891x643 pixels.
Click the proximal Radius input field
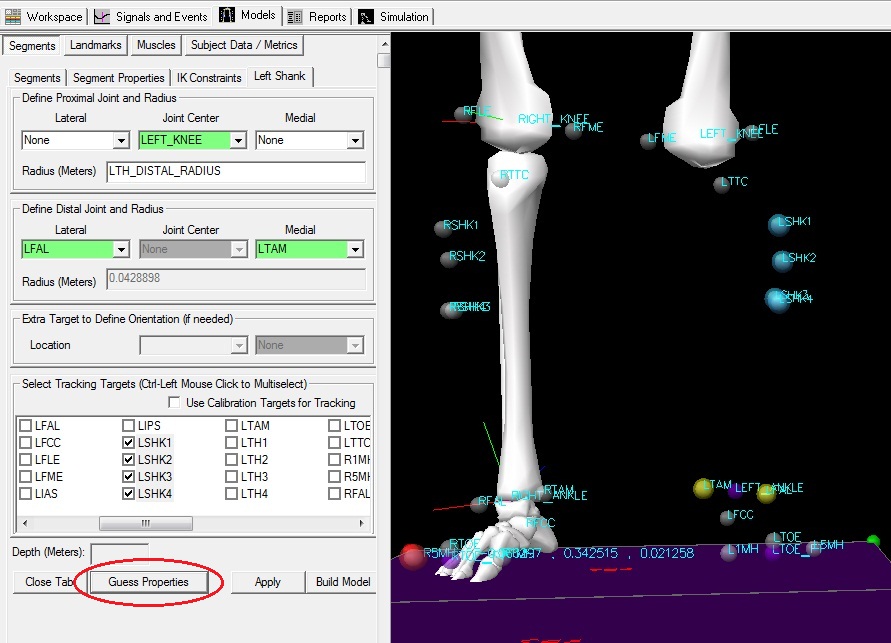[235, 171]
